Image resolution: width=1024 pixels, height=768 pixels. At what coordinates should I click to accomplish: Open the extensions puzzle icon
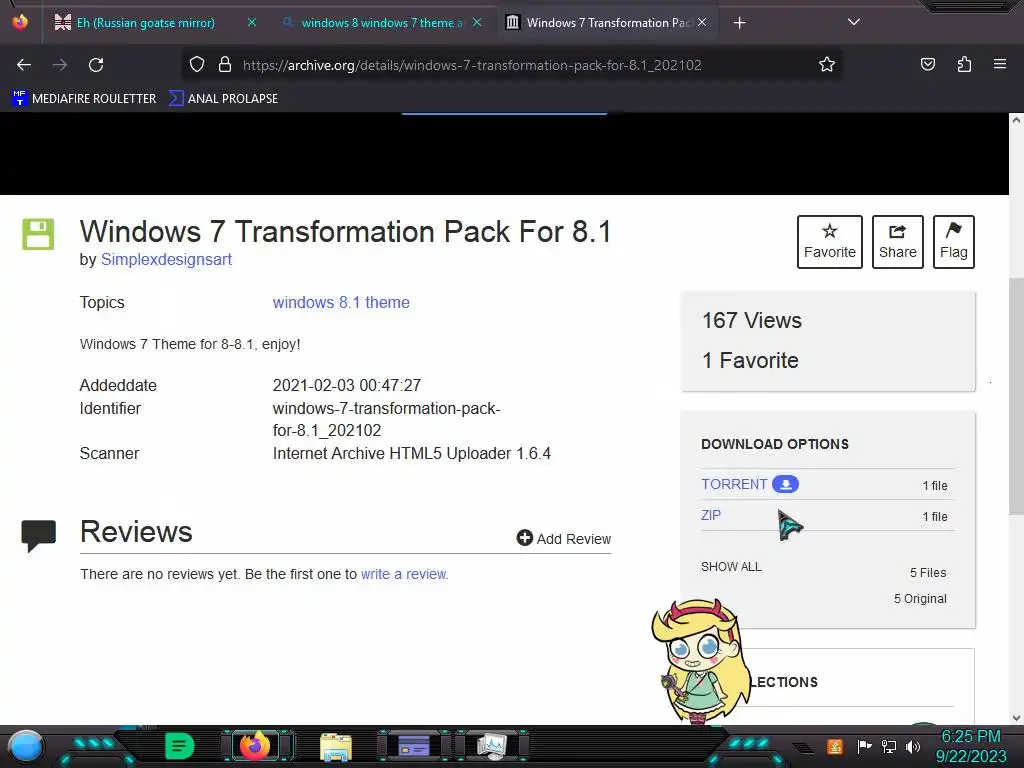(964, 64)
